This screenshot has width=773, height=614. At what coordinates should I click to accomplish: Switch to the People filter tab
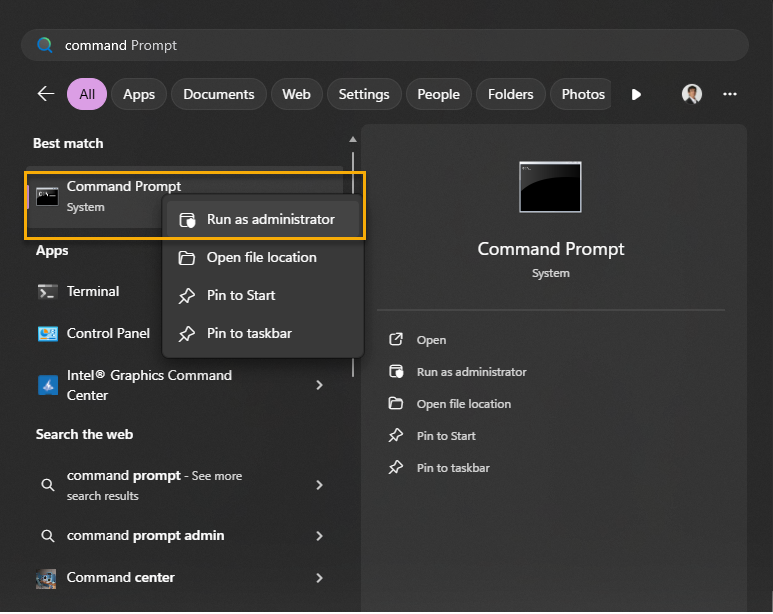438,94
